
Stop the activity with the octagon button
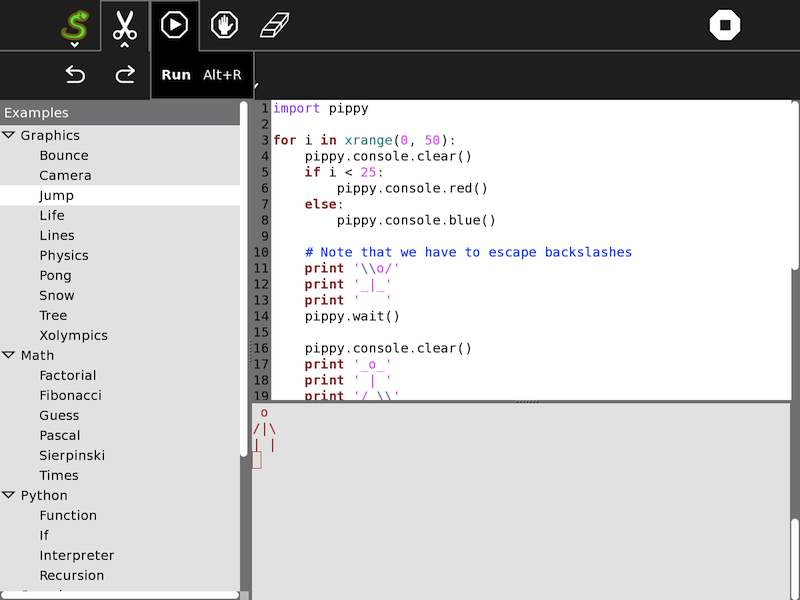(x=725, y=25)
